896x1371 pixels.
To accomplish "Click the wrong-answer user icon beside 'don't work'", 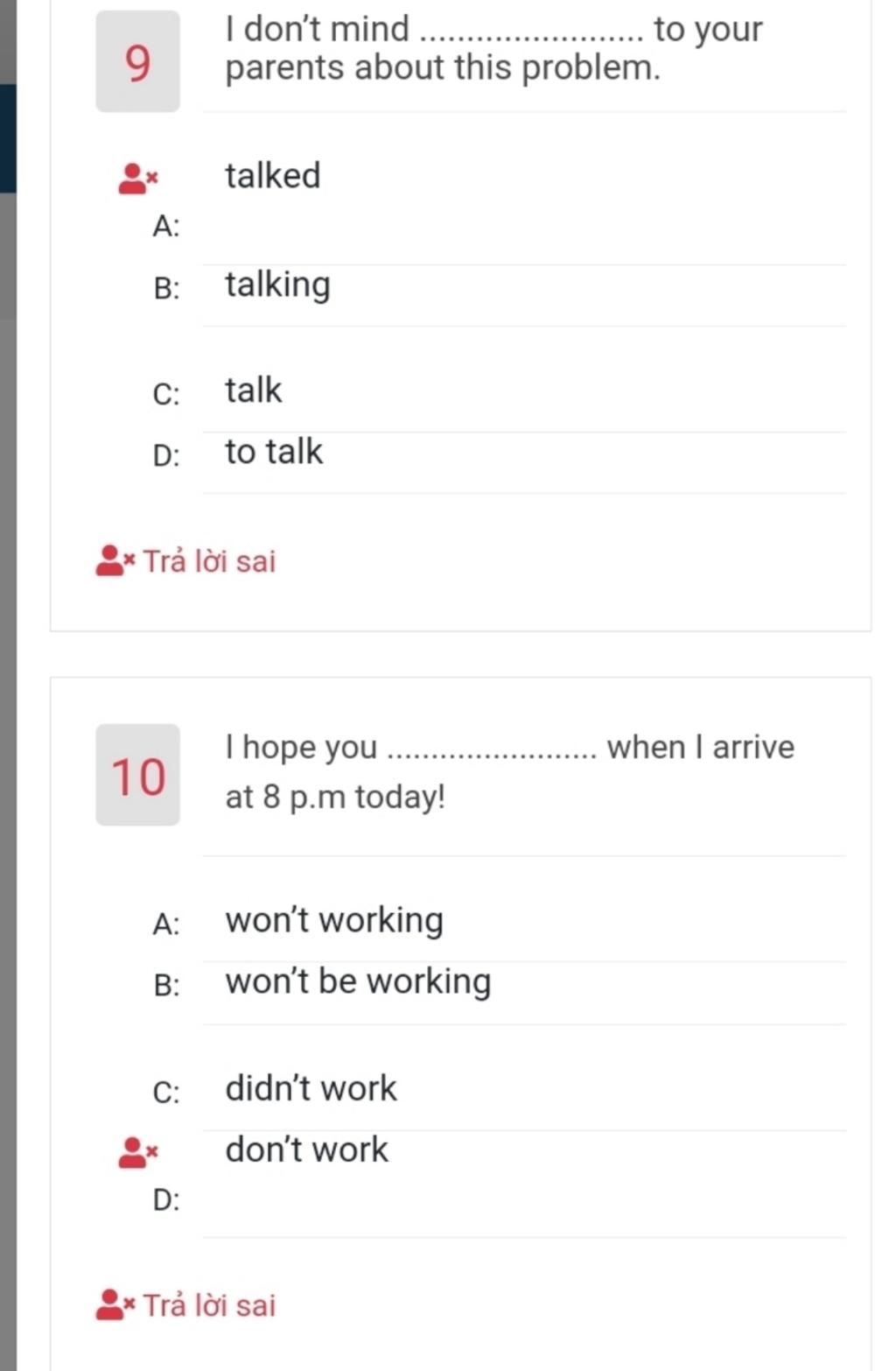I will click(x=138, y=1152).
